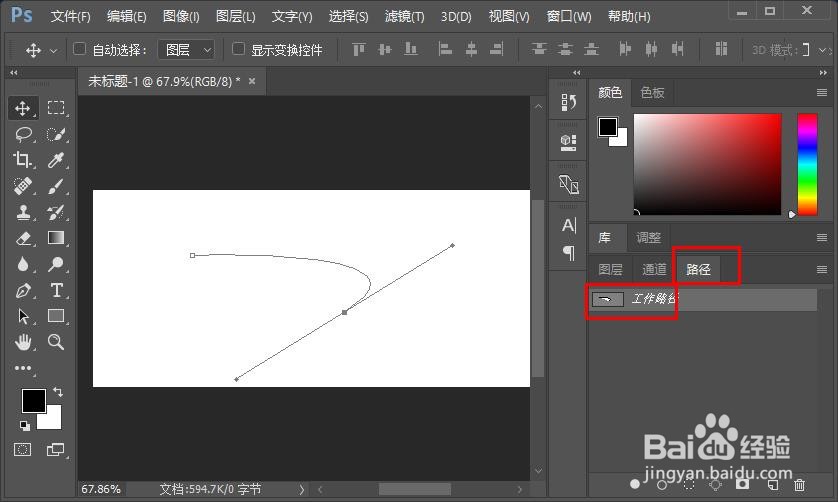Collapse the toolbox with double arrows
The image size is (838, 502).
(x=14, y=72)
